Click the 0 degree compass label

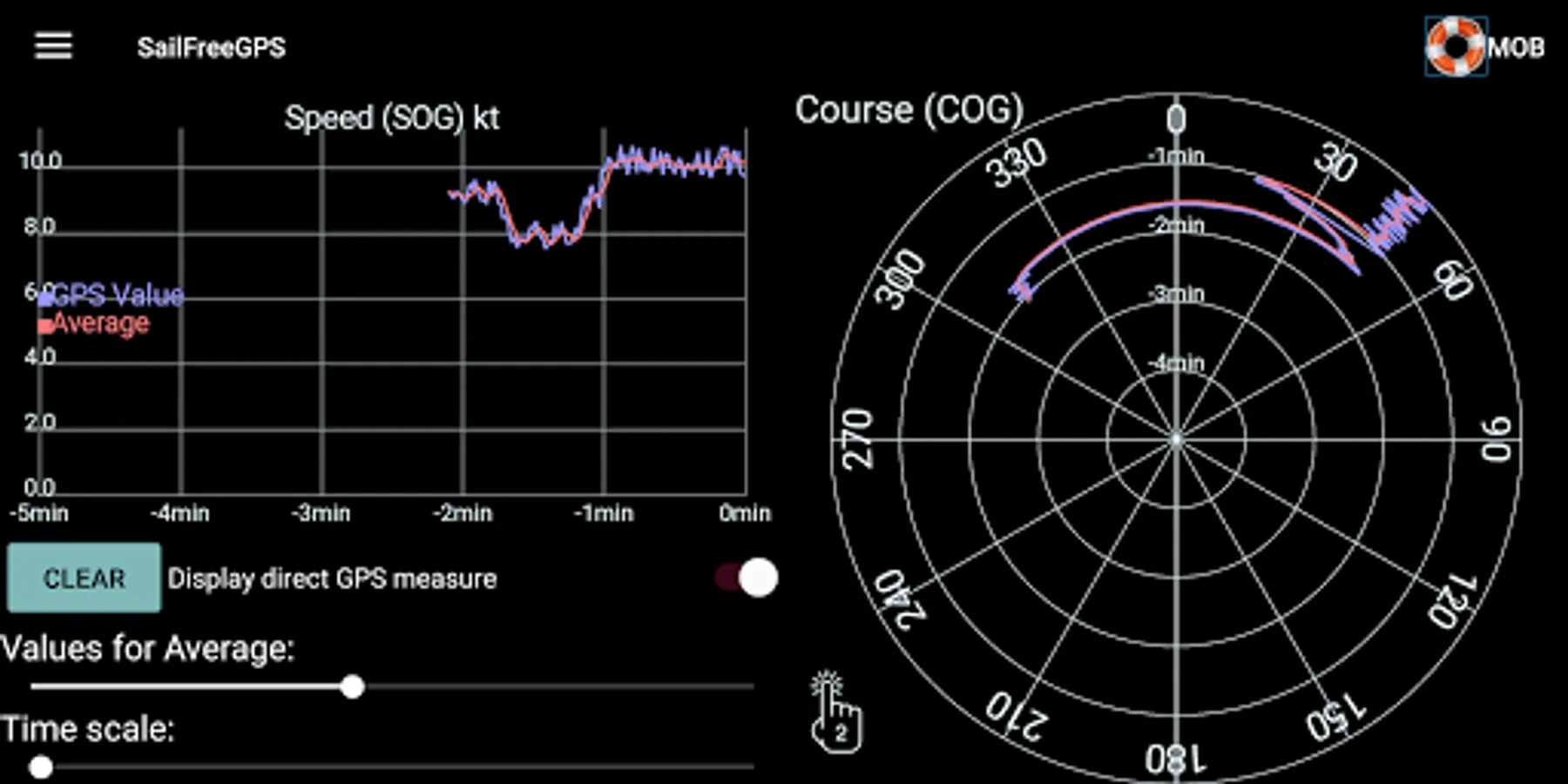(x=1177, y=119)
